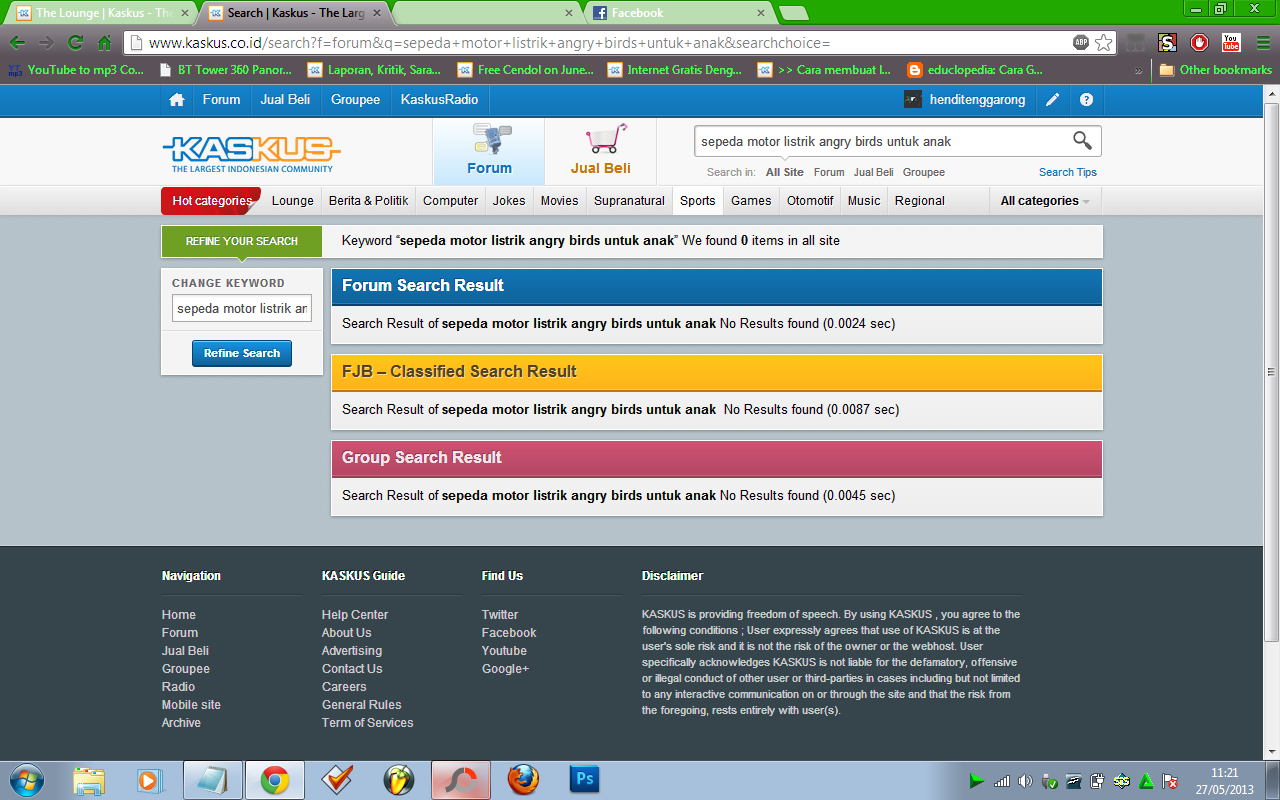Reload the page with the refresh icon
Image resolution: width=1280 pixels, height=800 pixels.
75,43
